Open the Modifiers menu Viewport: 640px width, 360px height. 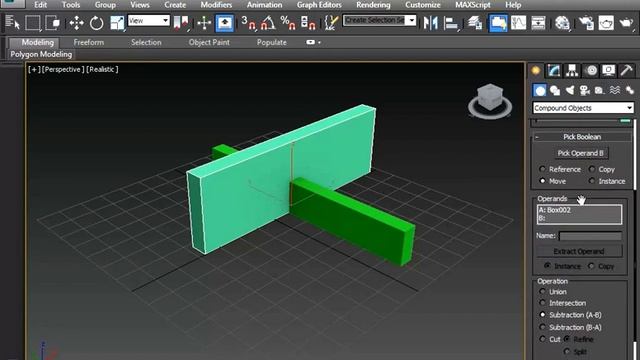(x=216, y=5)
